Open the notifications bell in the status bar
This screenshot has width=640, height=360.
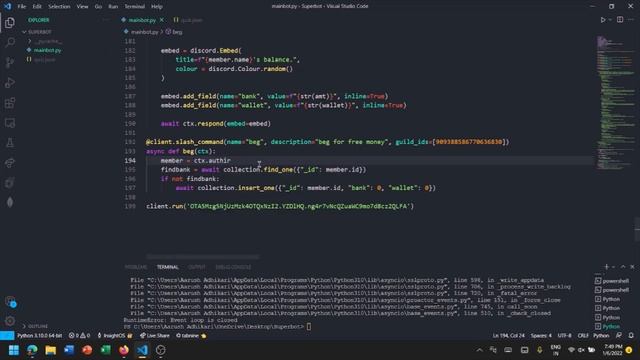(631, 336)
